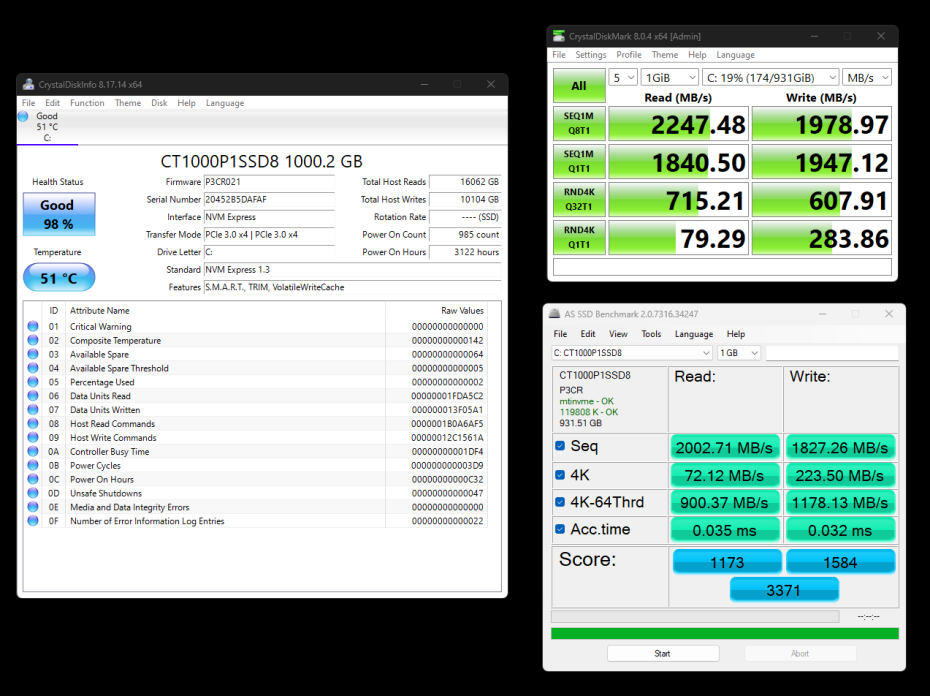Image resolution: width=930 pixels, height=696 pixels.
Task: Run all tests with the All button
Action: point(578,86)
